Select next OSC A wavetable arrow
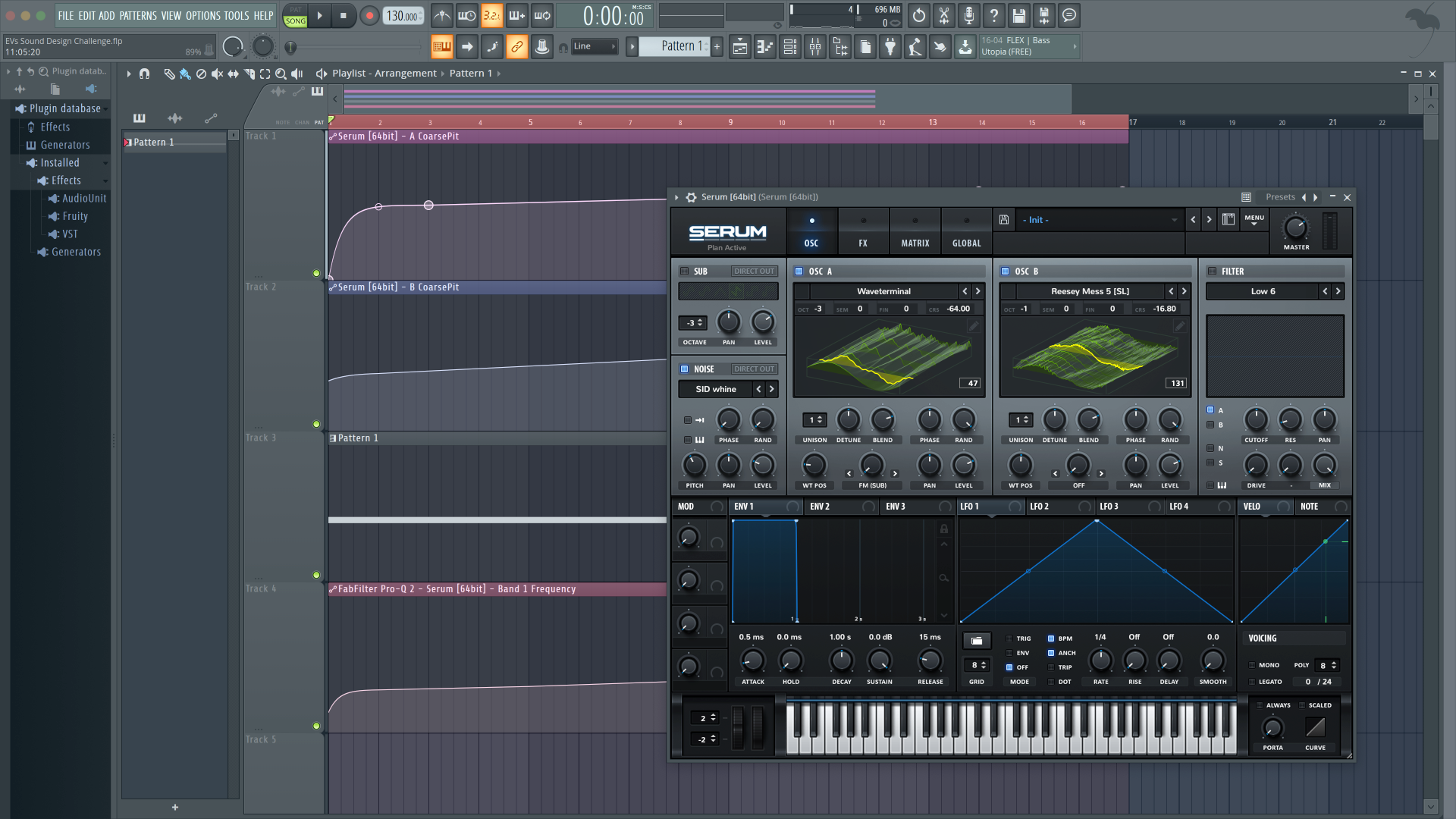 [977, 291]
